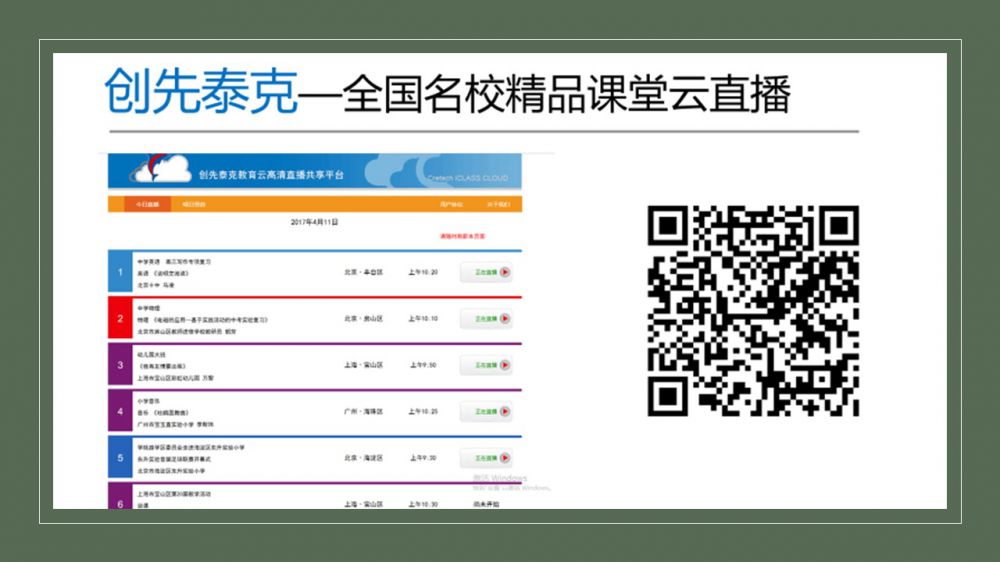
Task: Play live stream for course 1
Action: coord(504,272)
